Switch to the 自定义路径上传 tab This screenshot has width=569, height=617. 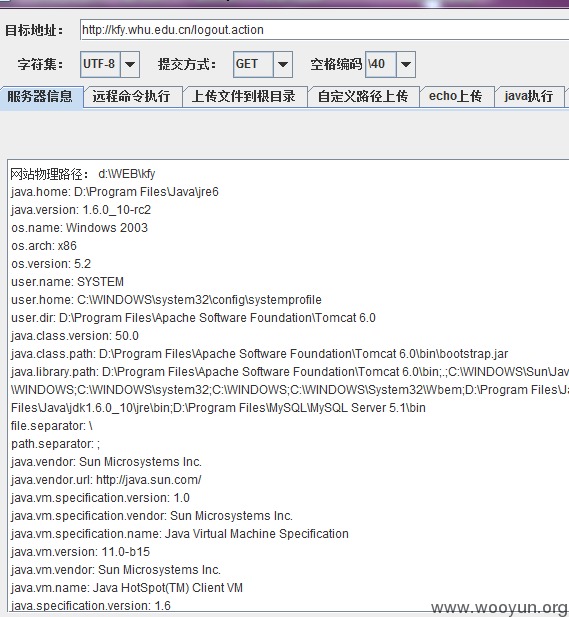363,96
